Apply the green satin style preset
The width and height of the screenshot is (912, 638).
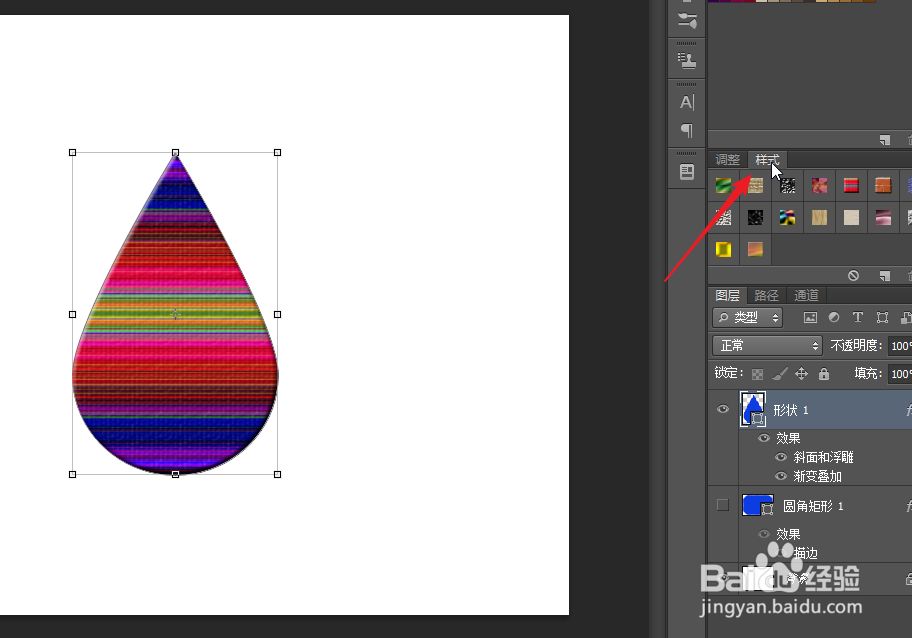point(724,186)
